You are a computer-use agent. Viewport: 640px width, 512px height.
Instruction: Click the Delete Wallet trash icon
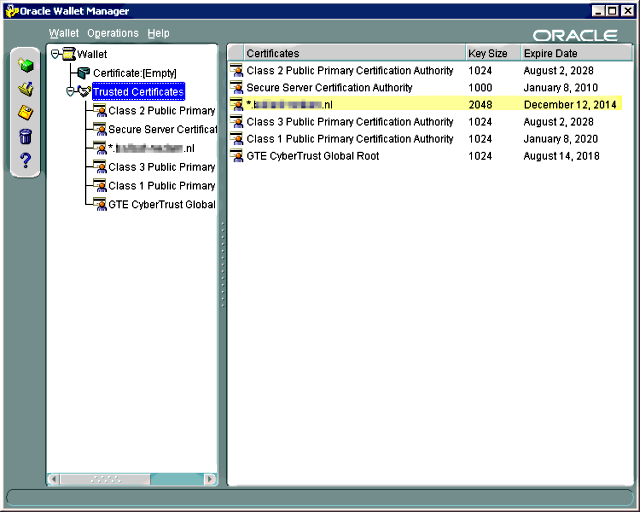tap(25, 136)
